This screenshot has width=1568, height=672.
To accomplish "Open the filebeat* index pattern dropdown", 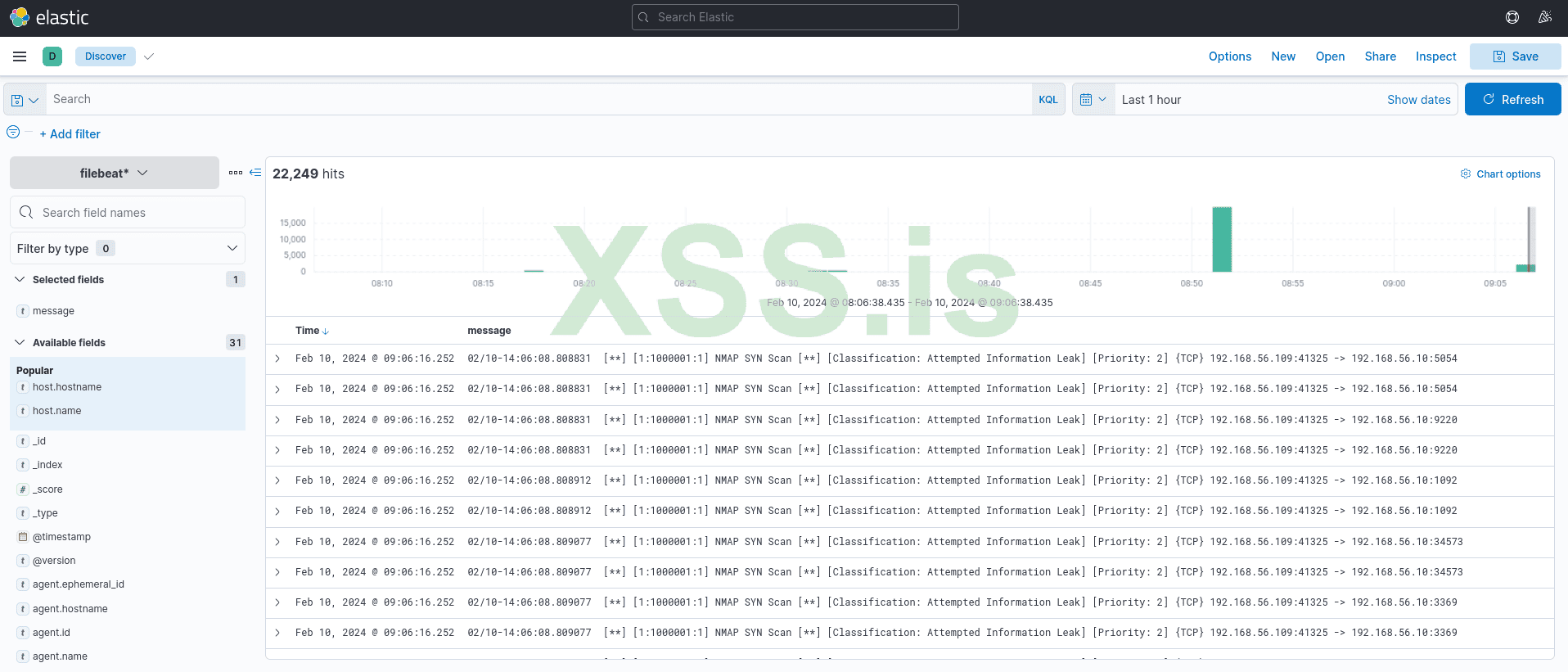I will click(x=115, y=173).
